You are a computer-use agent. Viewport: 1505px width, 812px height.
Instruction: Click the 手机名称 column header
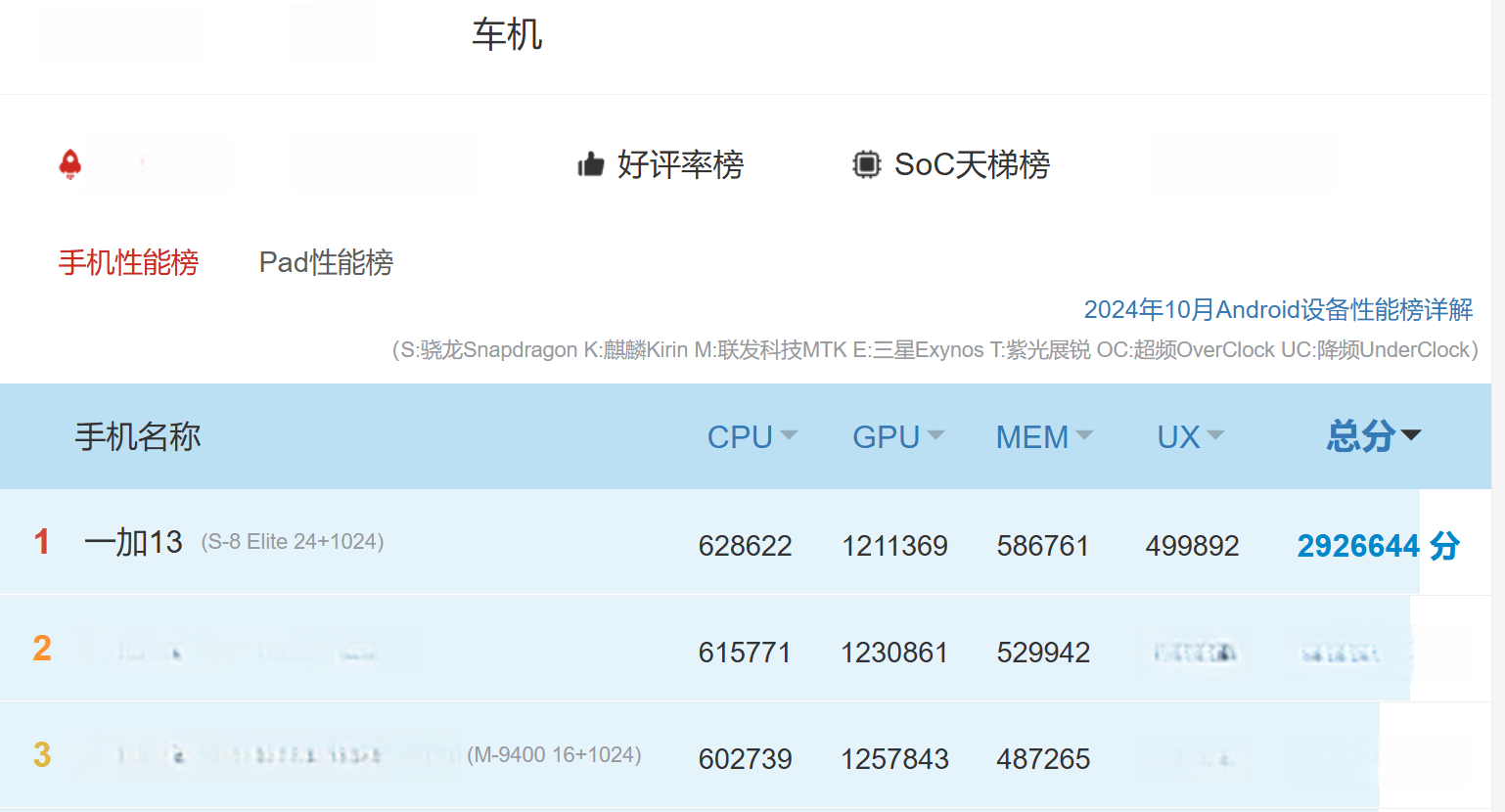[138, 436]
